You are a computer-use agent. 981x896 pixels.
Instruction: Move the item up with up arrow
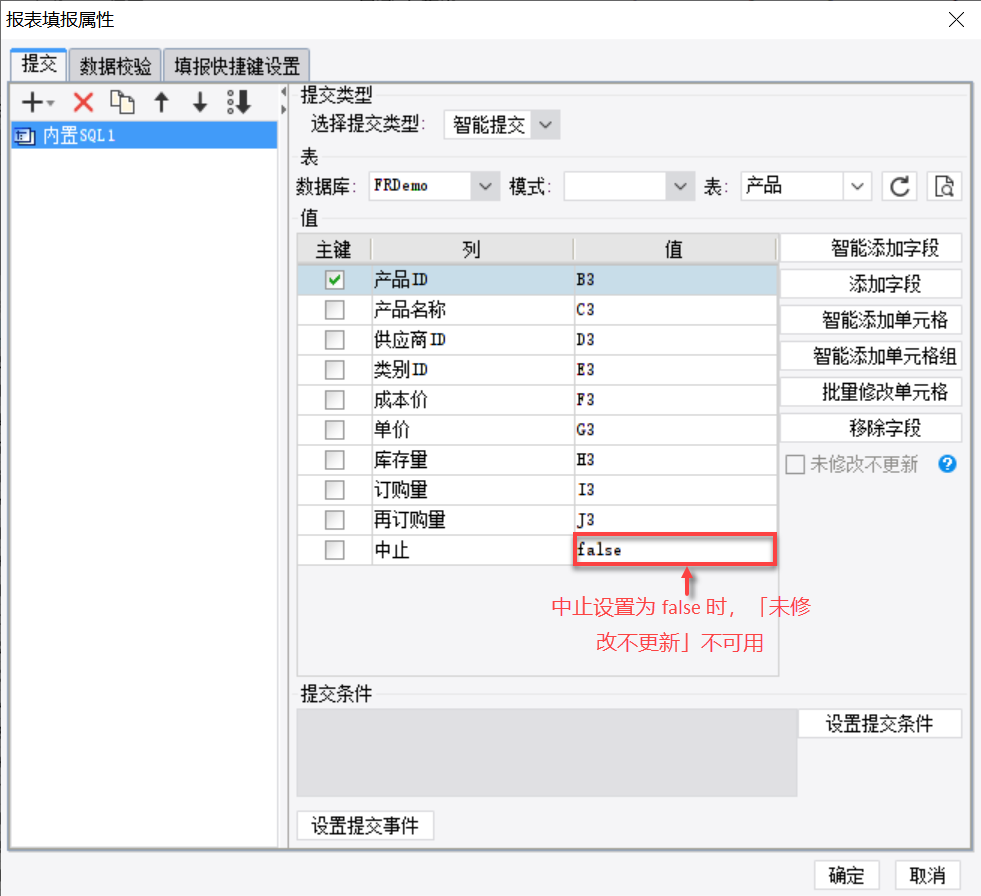click(161, 102)
